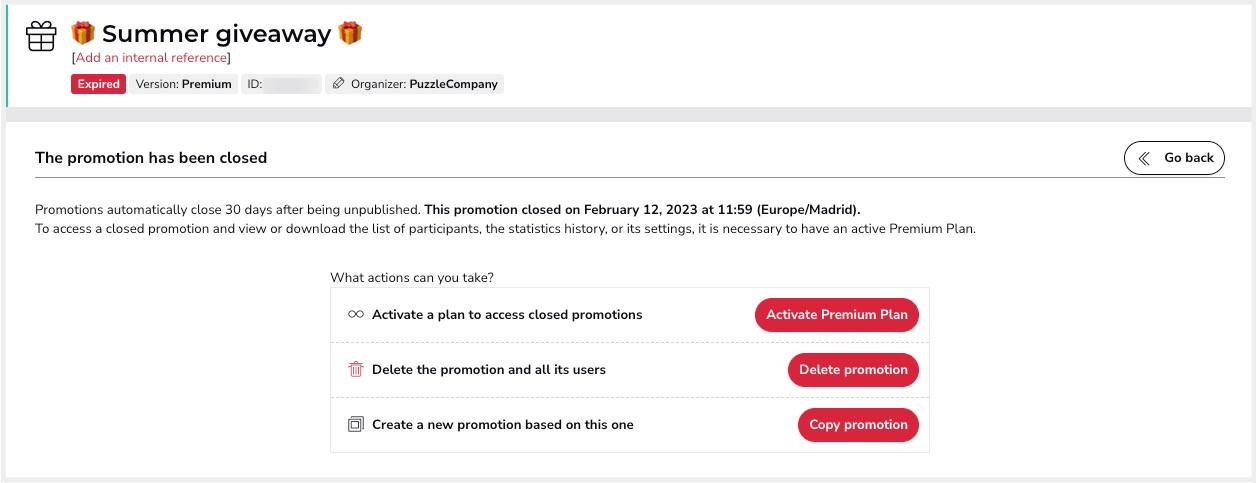
Task: Click the duplicate squares copy icon
Action: (355, 425)
